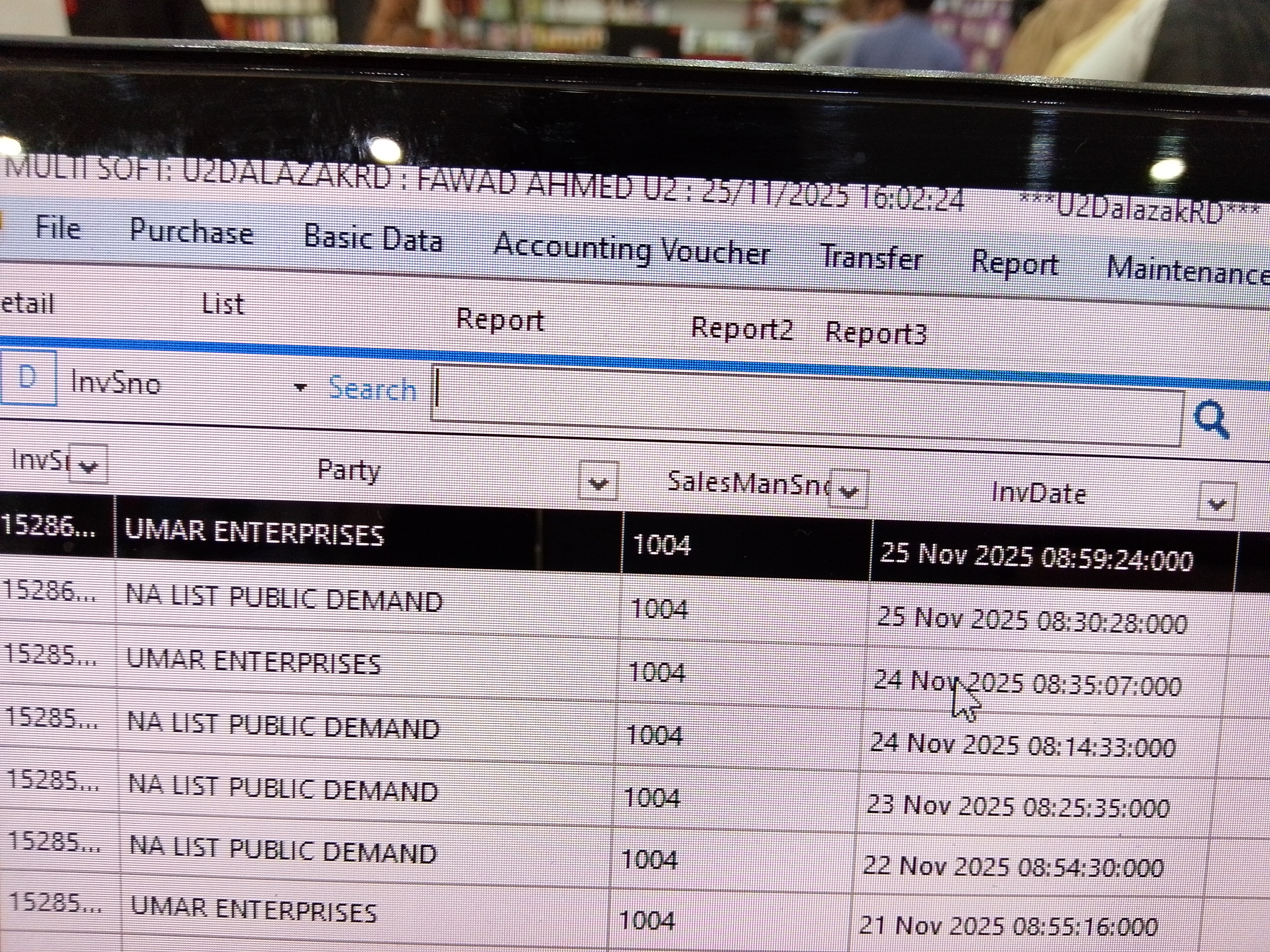The image size is (1270, 952).
Task: Select invoice row dated 24 Nov 08:14:33
Action: 1022,745
